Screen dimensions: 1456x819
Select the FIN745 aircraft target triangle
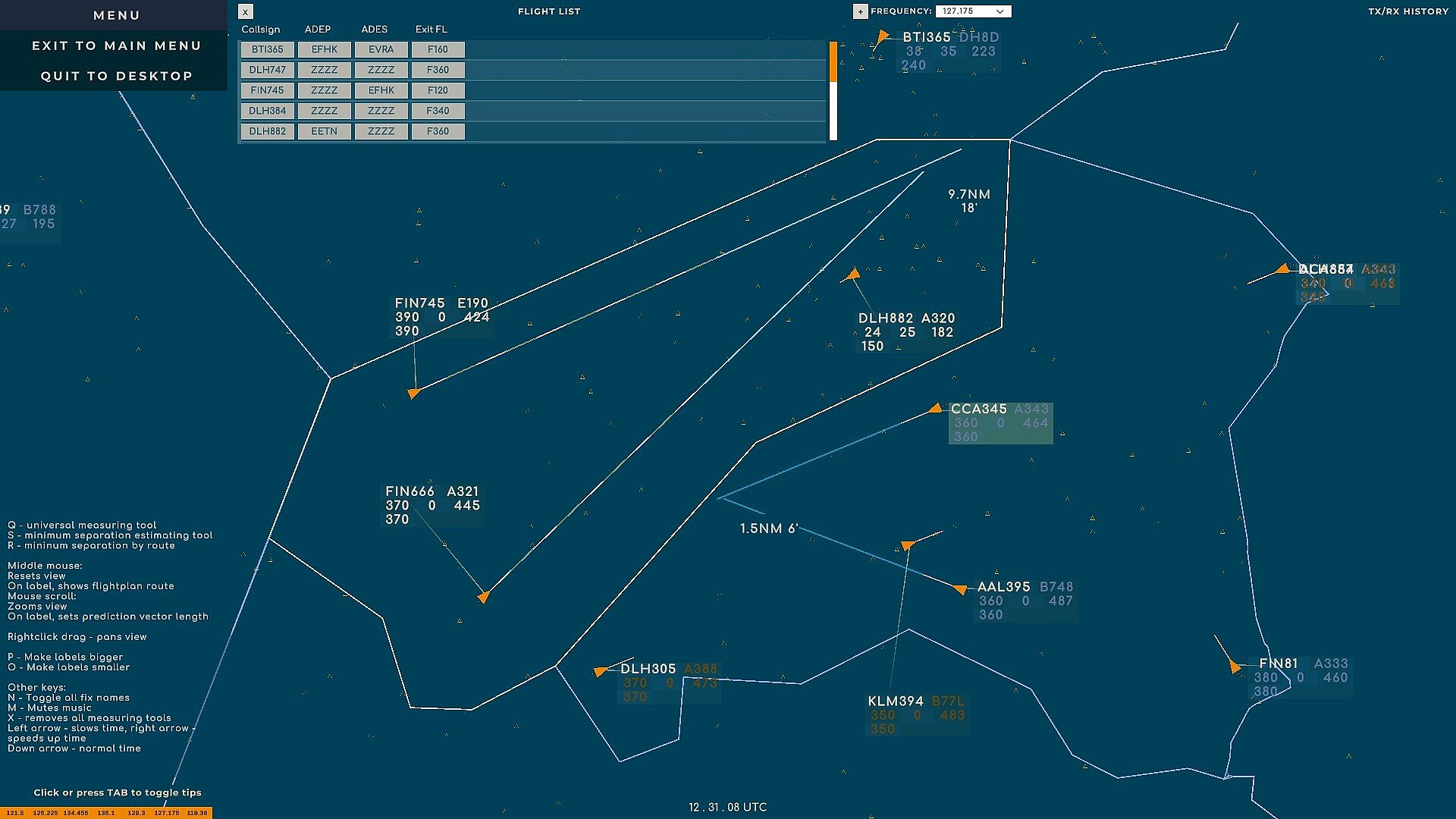413,393
